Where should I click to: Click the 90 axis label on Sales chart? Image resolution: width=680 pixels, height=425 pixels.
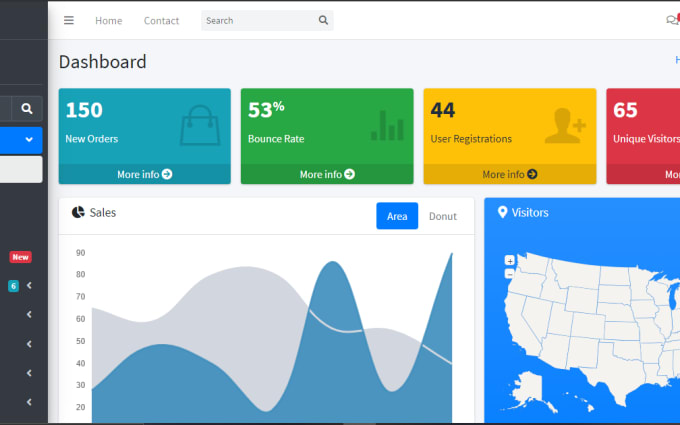81,253
